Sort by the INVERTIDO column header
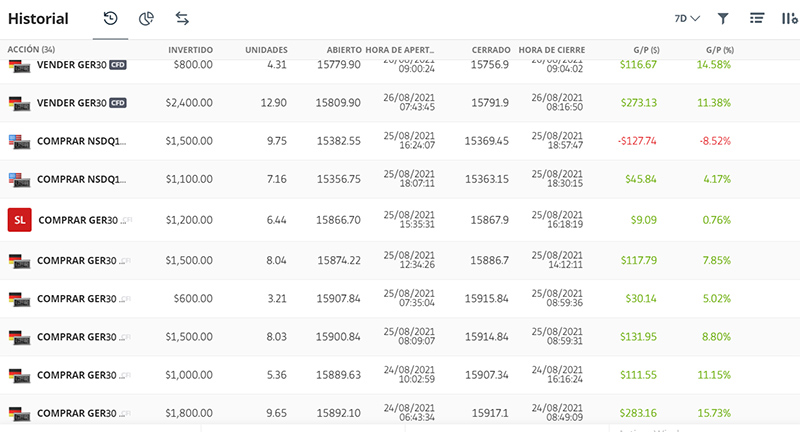The width and height of the screenshot is (800, 432). (x=190, y=50)
